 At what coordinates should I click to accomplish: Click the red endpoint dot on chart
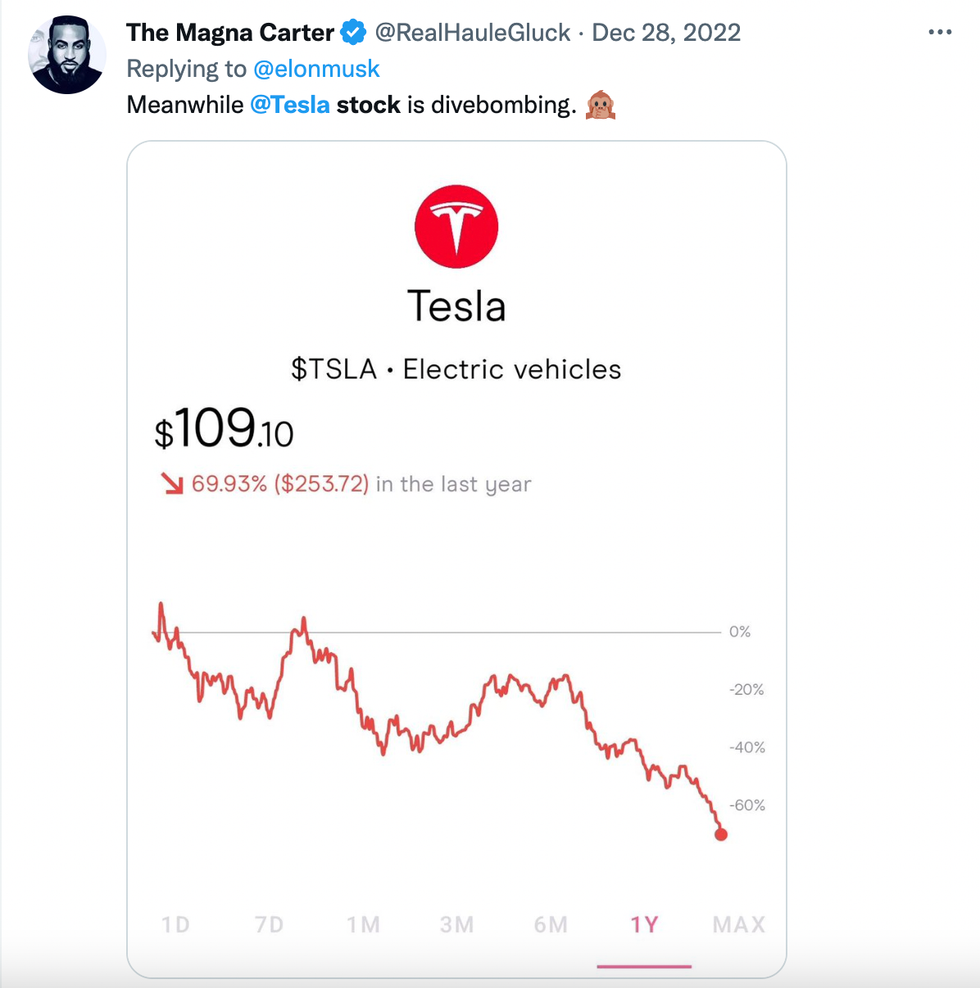[x=721, y=834]
